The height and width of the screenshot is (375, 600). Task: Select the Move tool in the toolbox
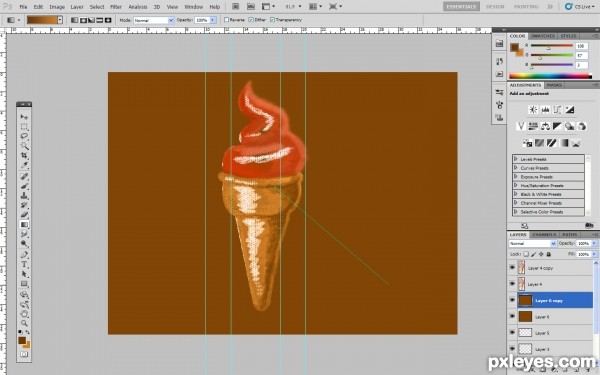(24, 117)
